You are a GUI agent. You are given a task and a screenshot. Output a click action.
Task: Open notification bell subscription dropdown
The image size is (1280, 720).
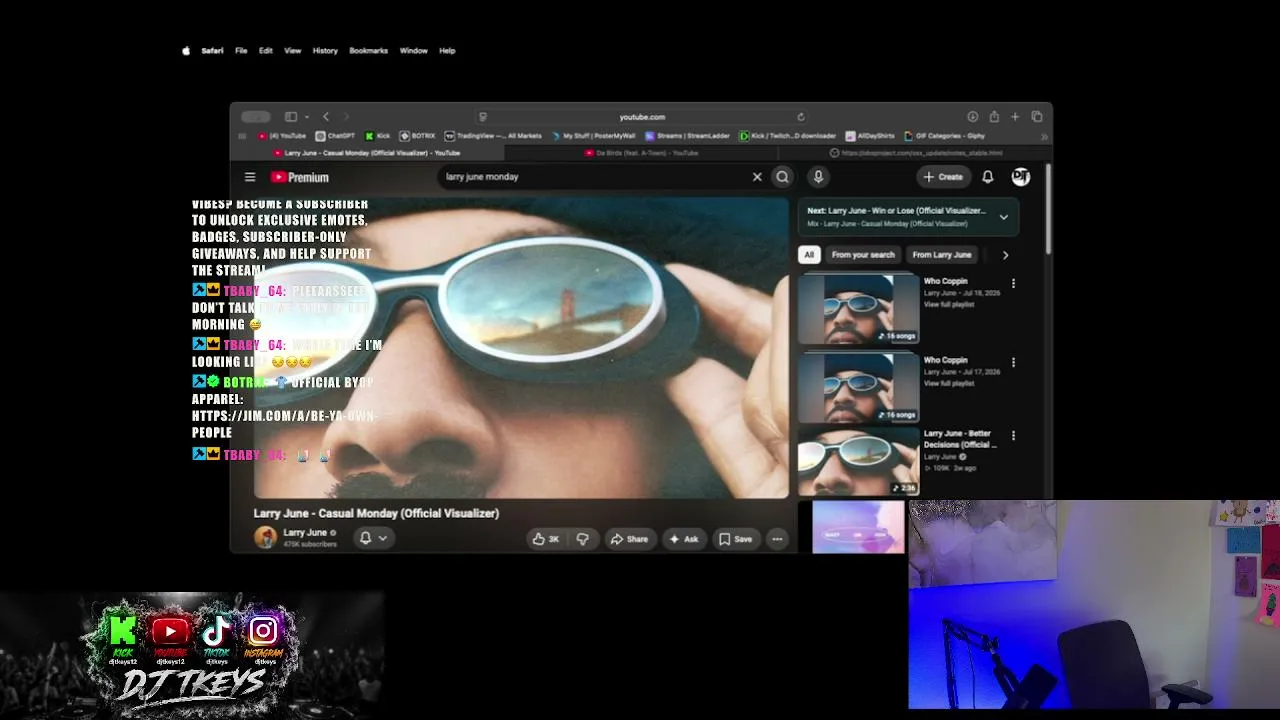(x=373, y=538)
